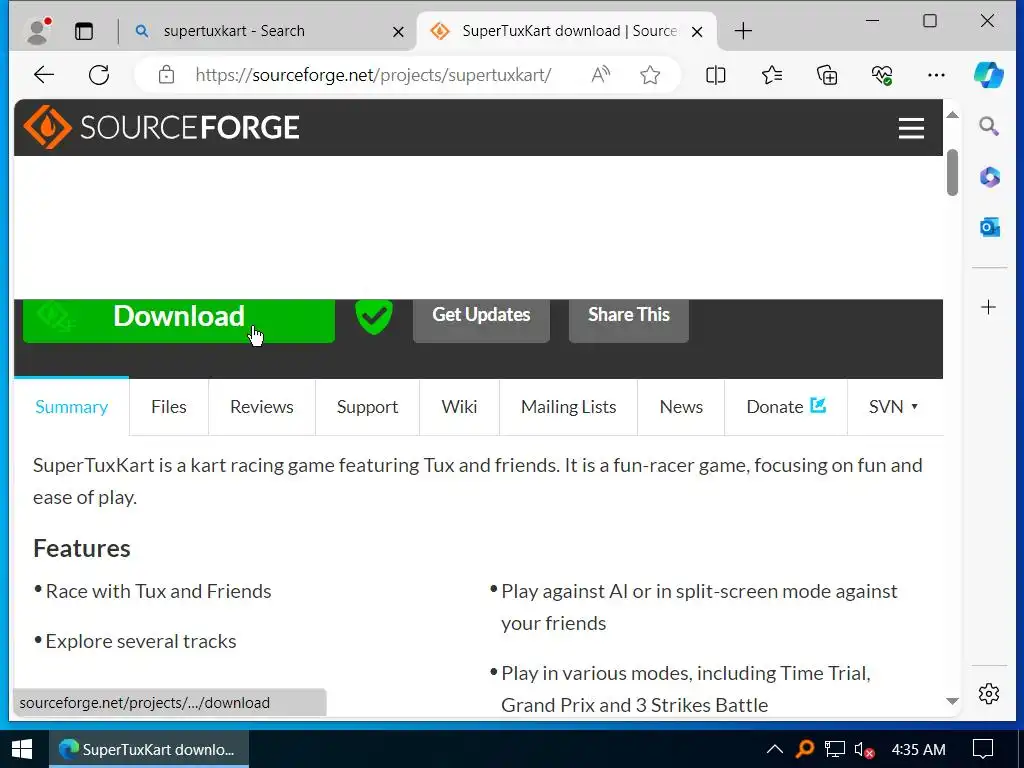Open sidebar settings gear

[x=989, y=694]
